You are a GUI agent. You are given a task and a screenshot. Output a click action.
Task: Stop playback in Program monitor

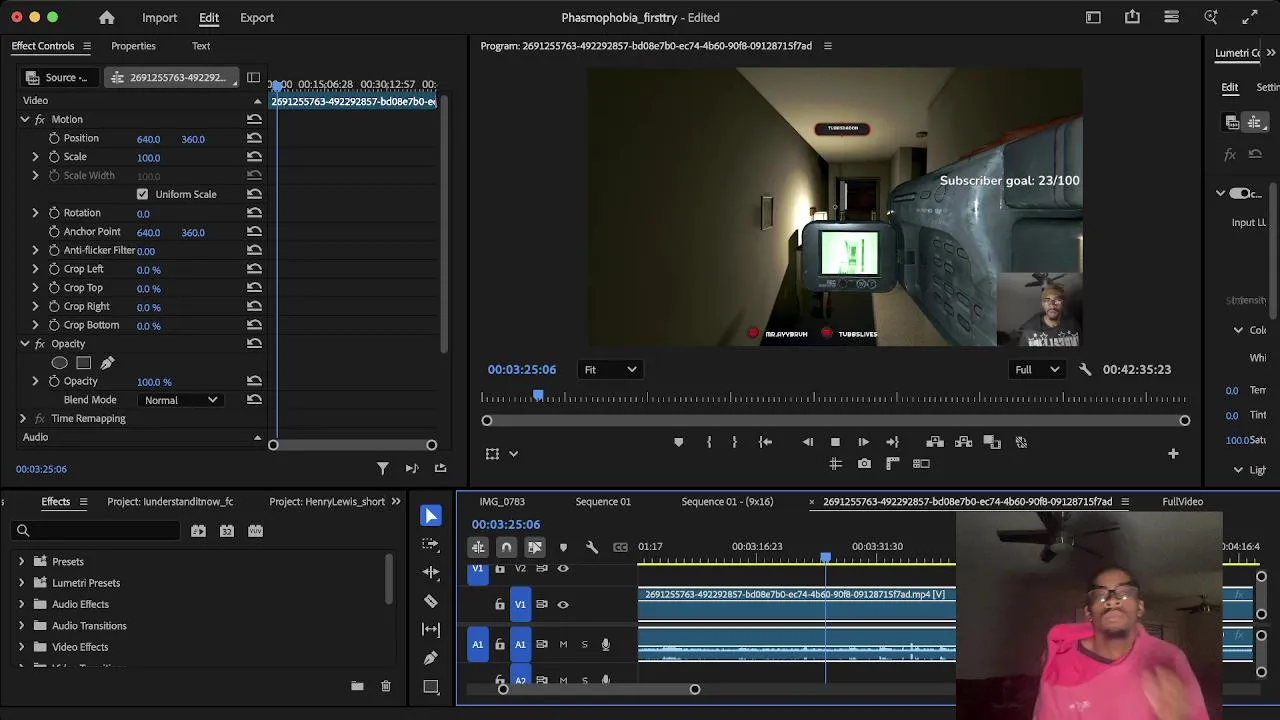[835, 442]
